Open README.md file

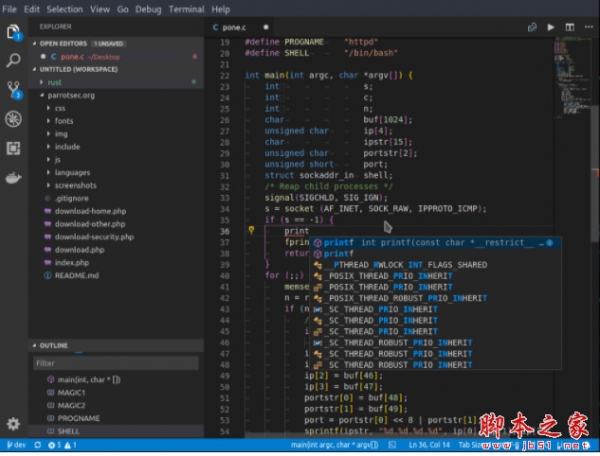pos(116,275)
